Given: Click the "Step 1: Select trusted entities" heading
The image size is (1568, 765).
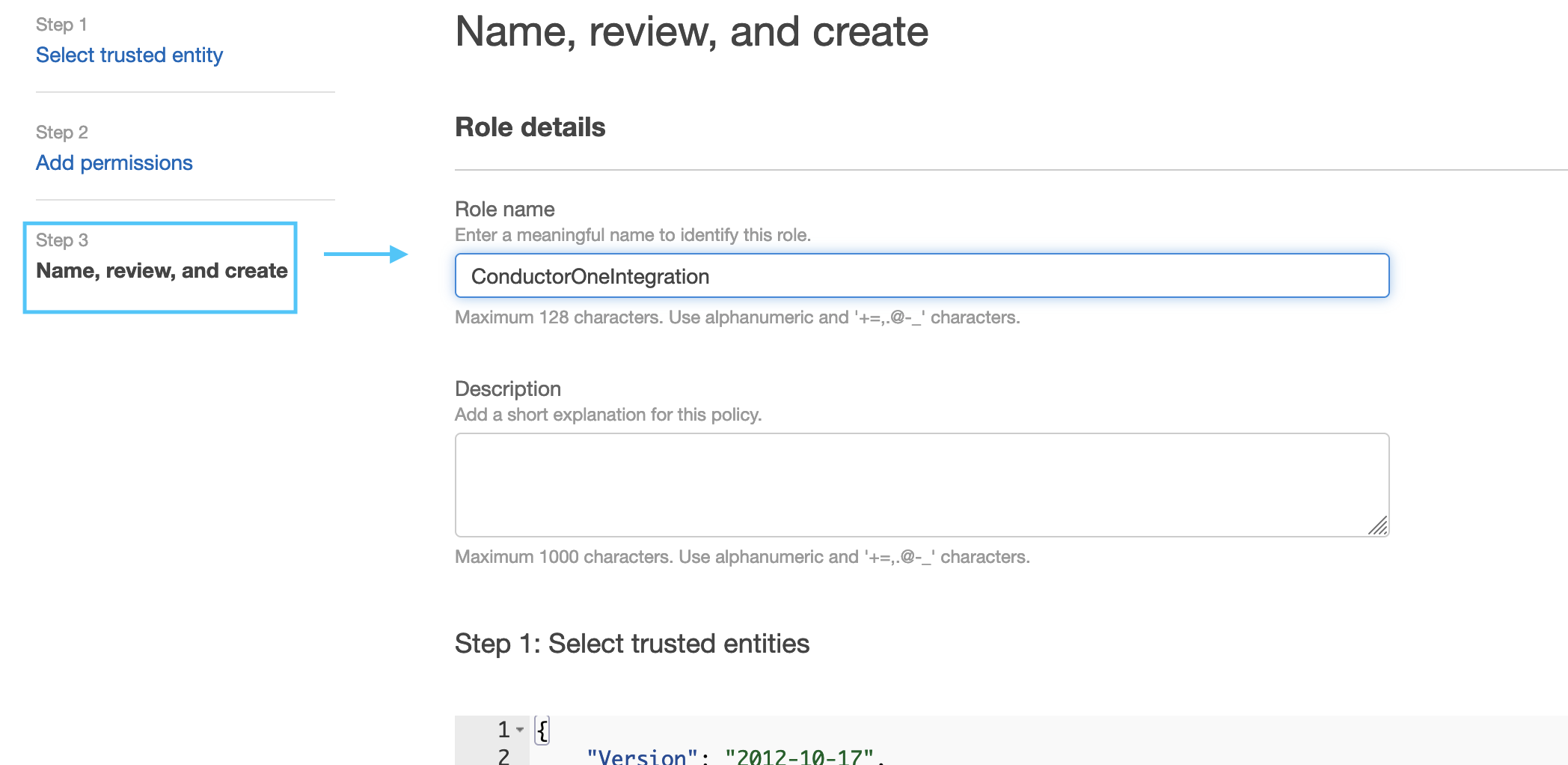Looking at the screenshot, I should point(631,642).
